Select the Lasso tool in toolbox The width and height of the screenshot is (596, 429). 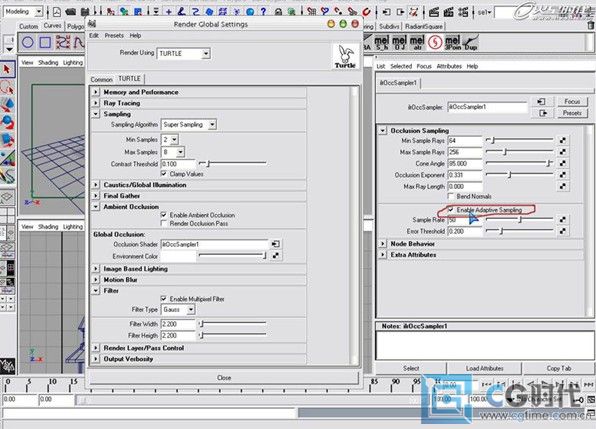coord(7,87)
